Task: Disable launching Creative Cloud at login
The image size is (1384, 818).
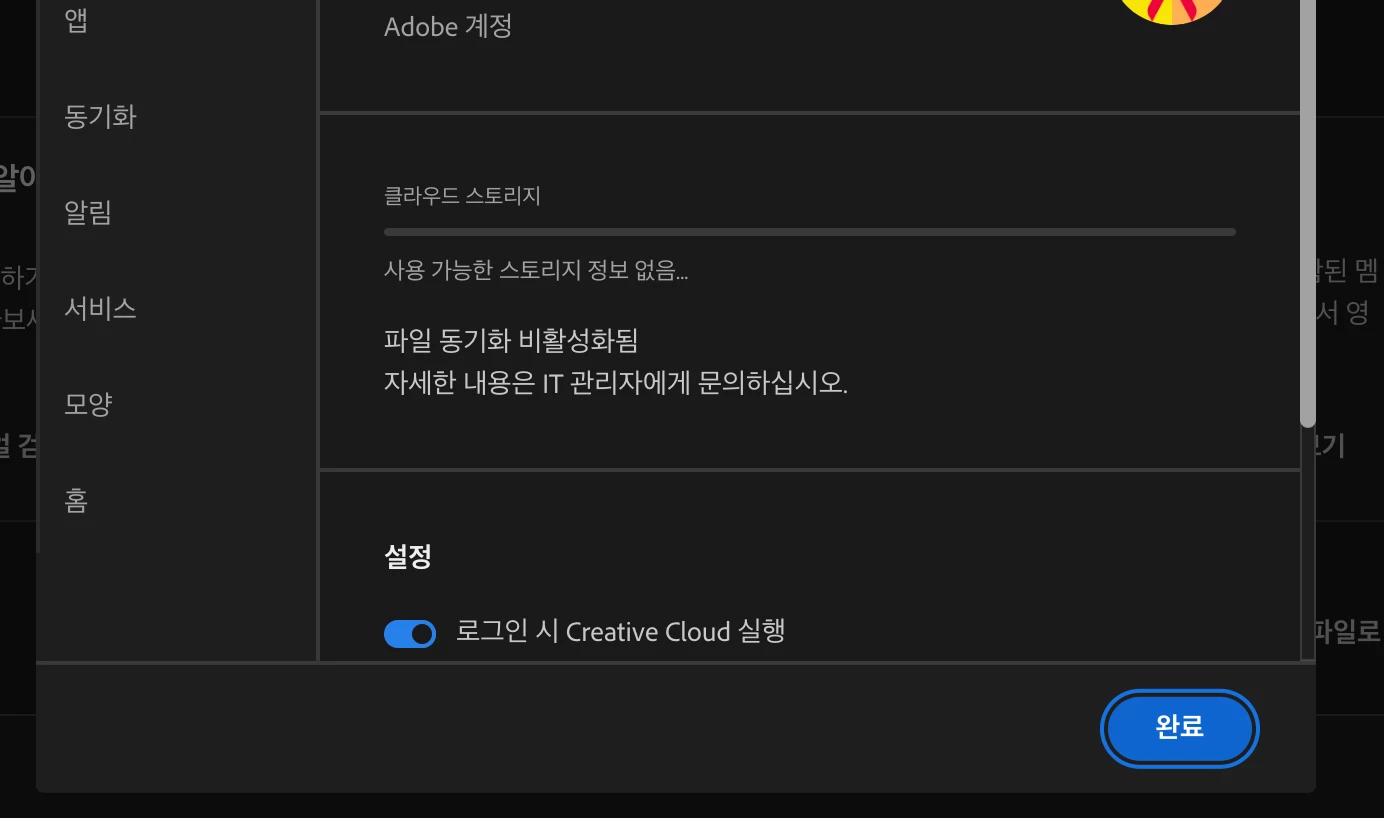Action: (x=410, y=633)
